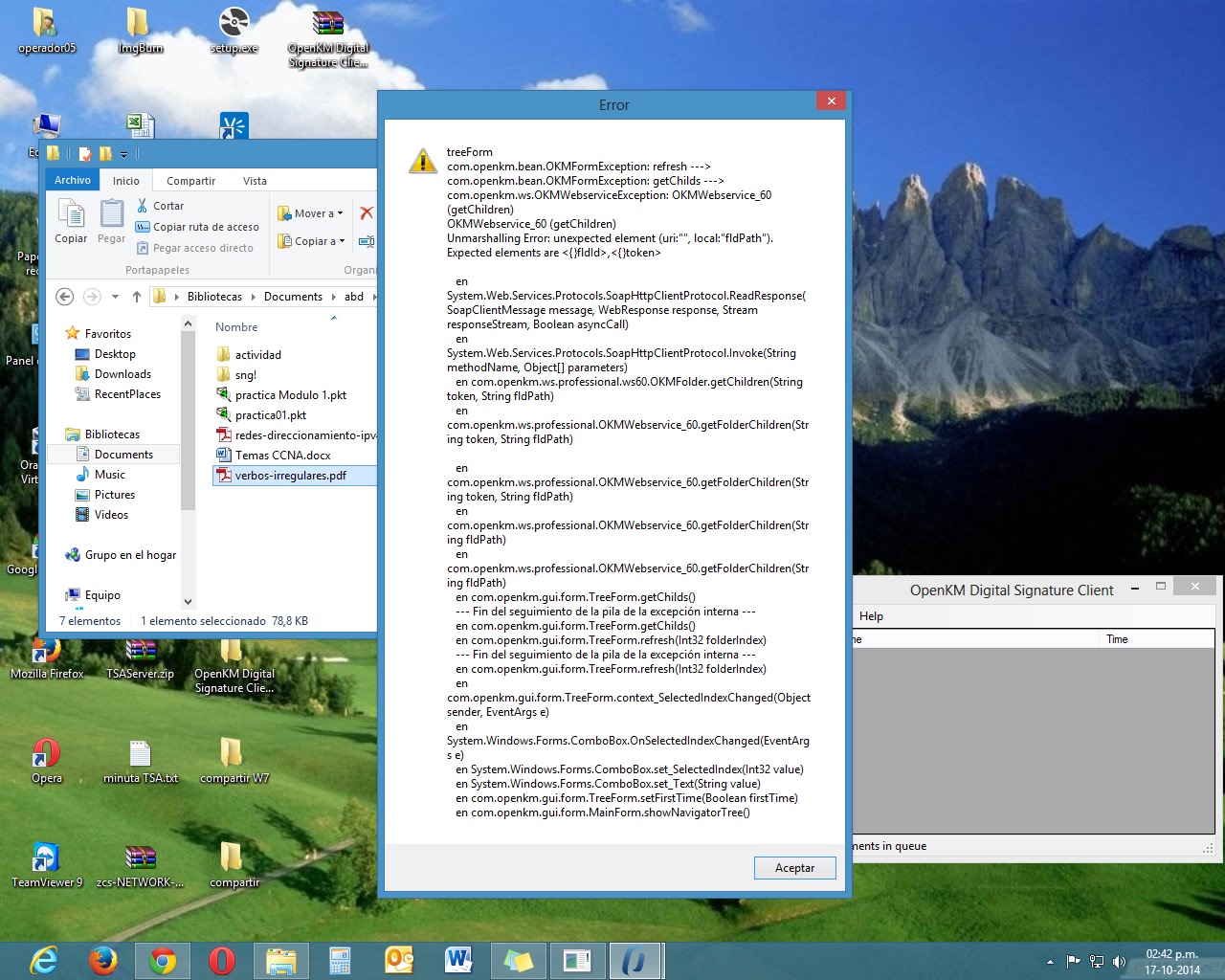The width and height of the screenshot is (1225, 980).
Task: Select Music under Bibliotecas
Action: 109,475
